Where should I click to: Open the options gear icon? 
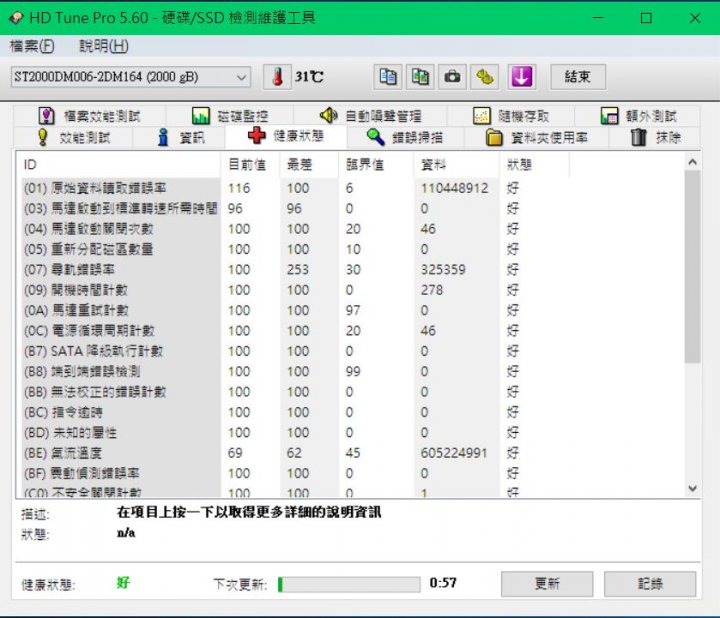coord(484,77)
